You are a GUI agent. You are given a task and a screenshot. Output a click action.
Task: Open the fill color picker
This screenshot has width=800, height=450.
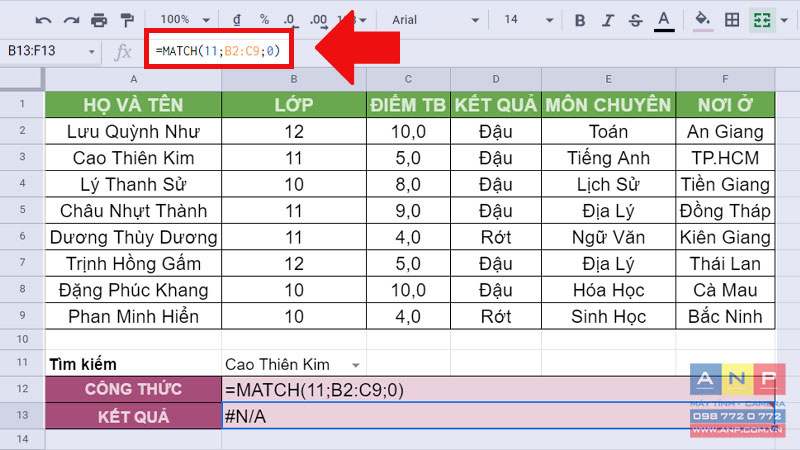click(x=703, y=21)
